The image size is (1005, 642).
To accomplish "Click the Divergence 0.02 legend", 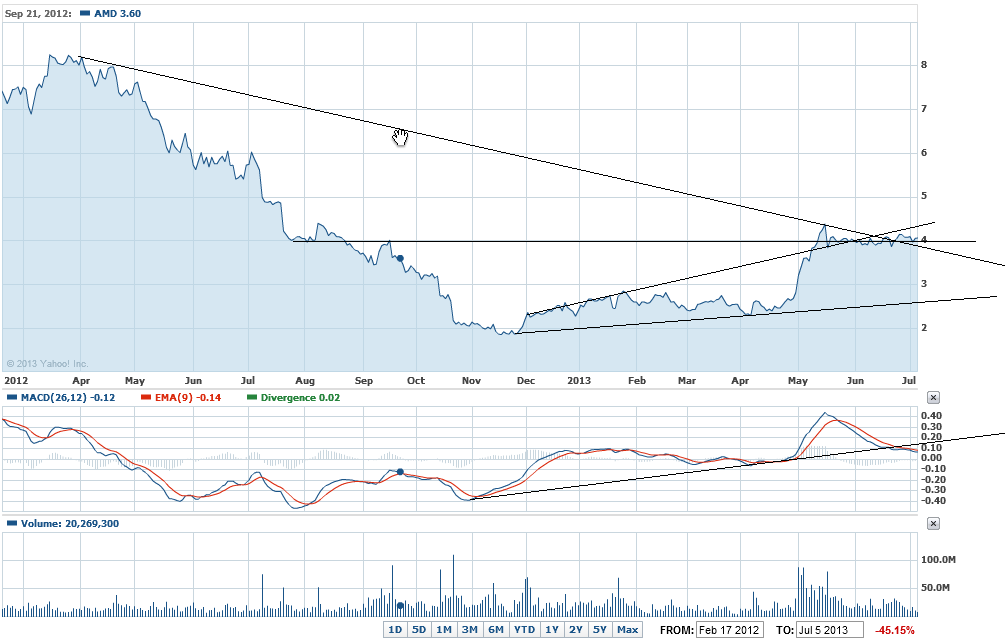I will click(300, 398).
